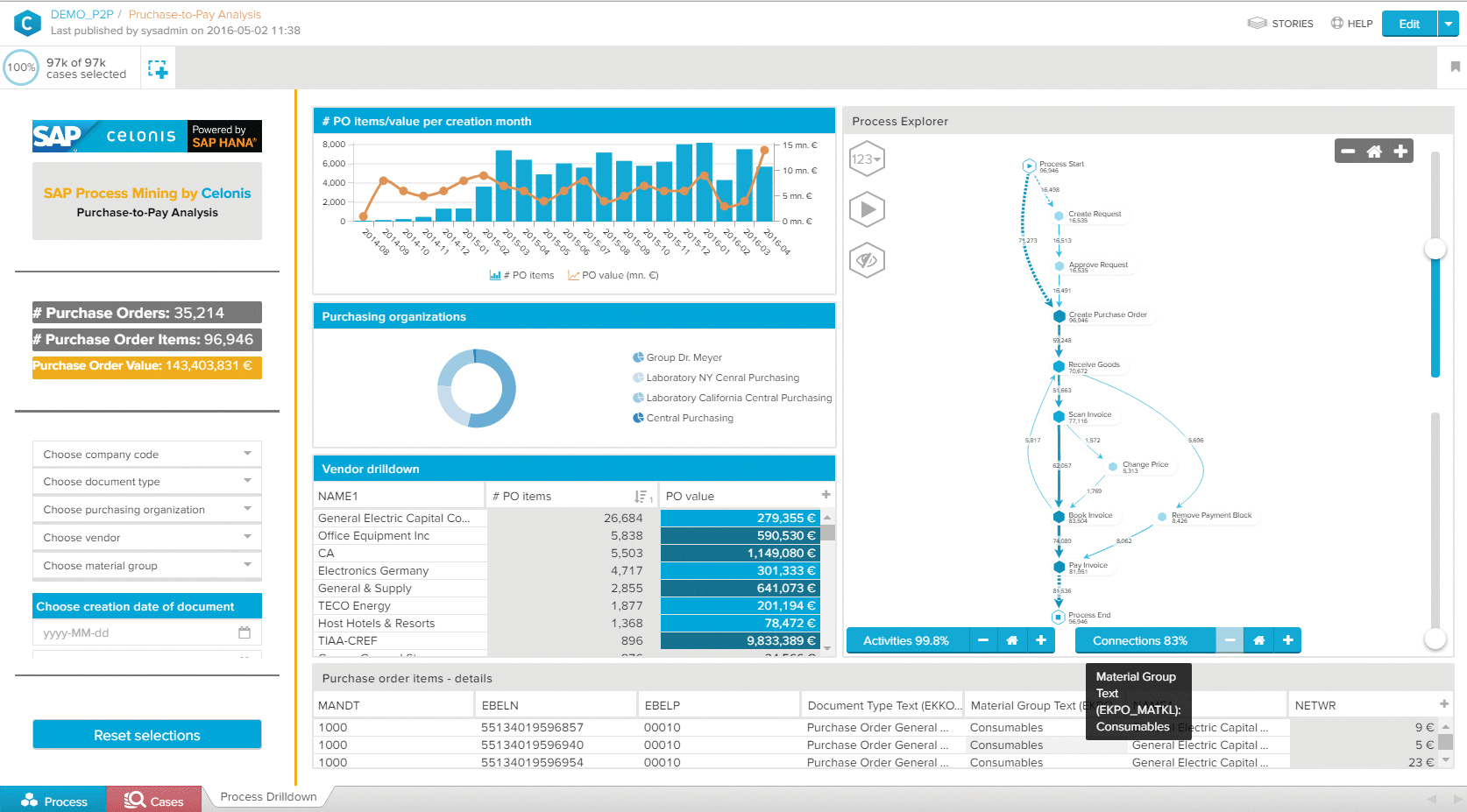Expand the Choose vendor dropdown
Image resolution: width=1467 pixels, height=812 pixels.
[x=147, y=538]
